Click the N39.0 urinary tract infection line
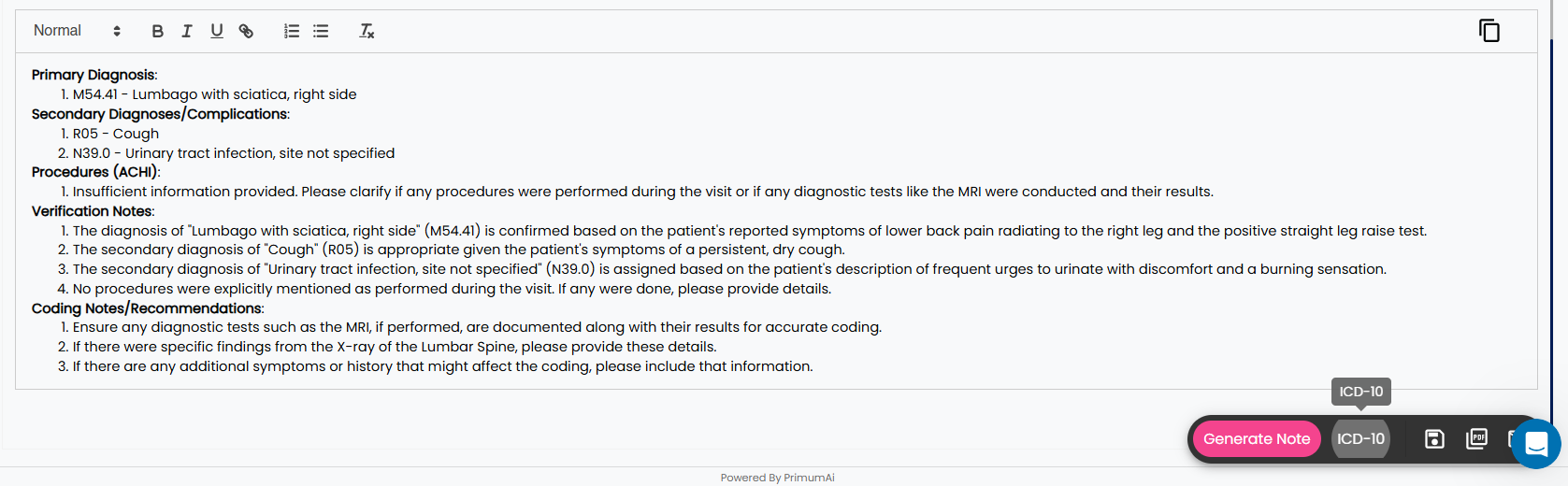1568x486 pixels. pos(233,153)
